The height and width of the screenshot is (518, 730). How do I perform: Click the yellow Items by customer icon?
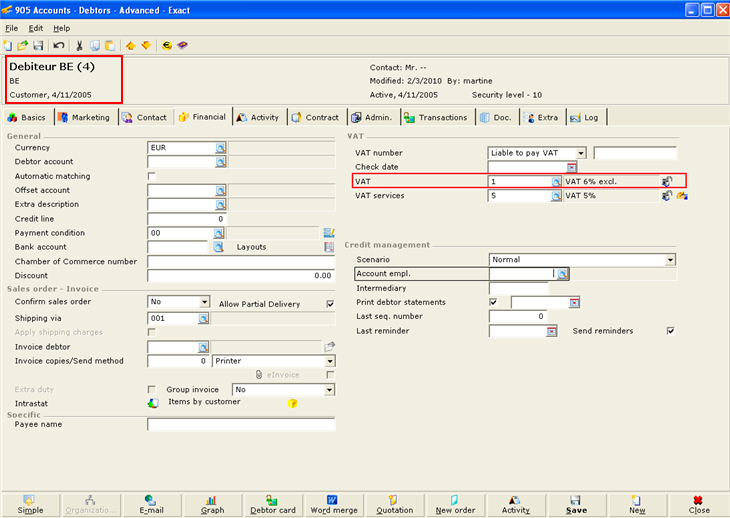[292, 404]
